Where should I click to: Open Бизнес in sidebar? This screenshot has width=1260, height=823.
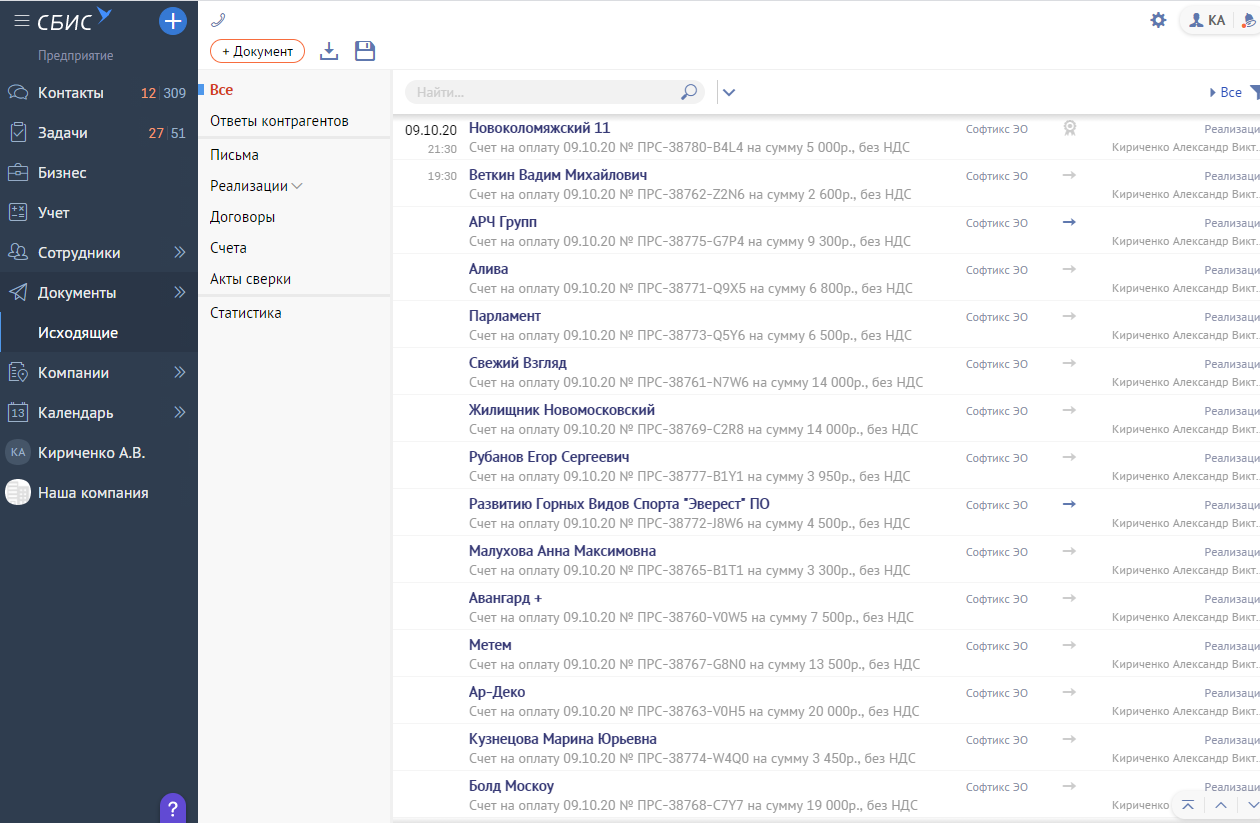pos(62,173)
